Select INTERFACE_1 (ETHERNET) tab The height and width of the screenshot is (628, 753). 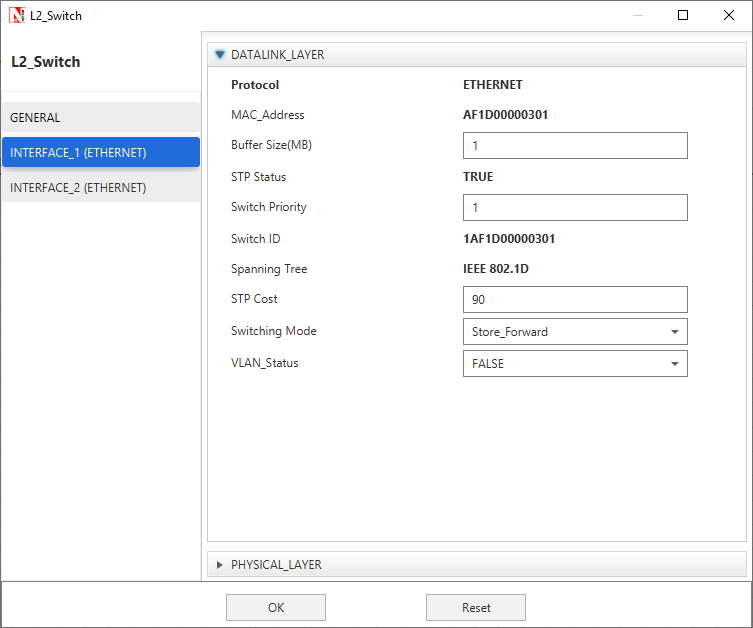[x=100, y=153]
